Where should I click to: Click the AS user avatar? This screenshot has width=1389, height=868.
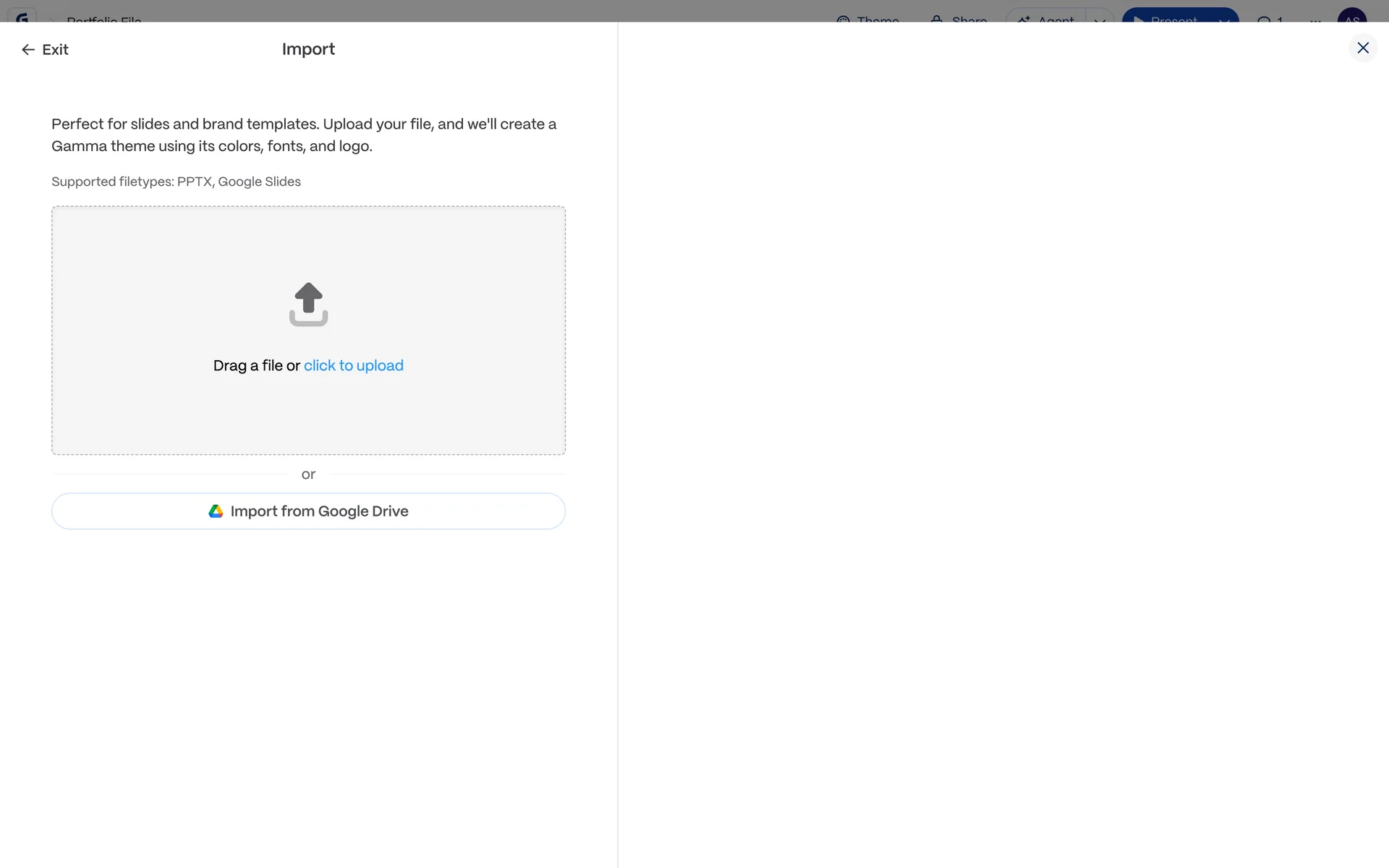coord(1351,17)
